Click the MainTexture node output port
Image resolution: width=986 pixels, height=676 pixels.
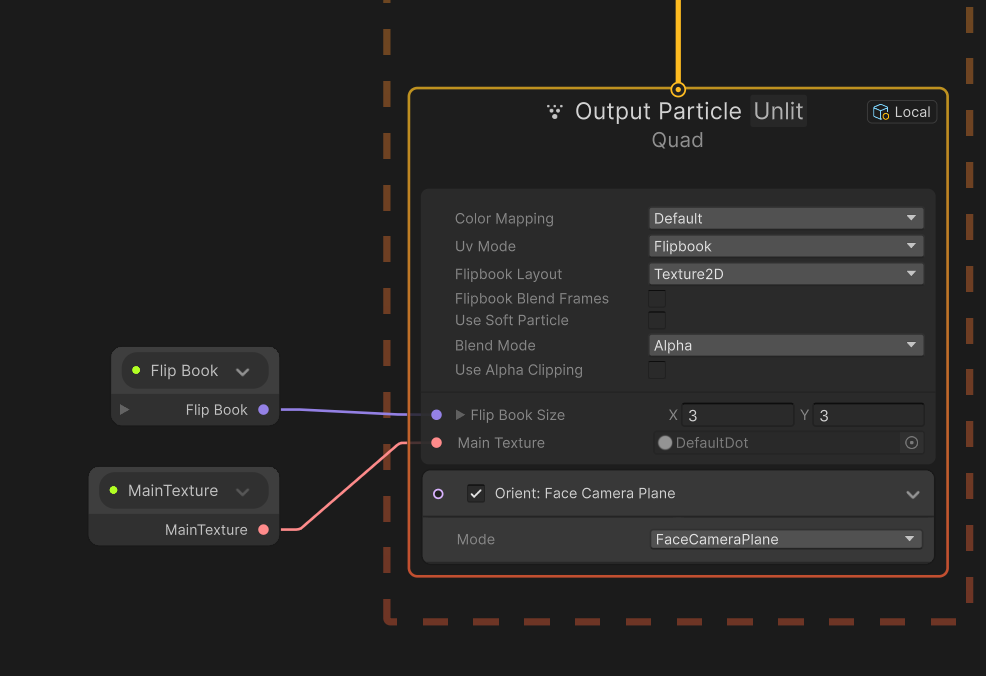(x=263, y=529)
